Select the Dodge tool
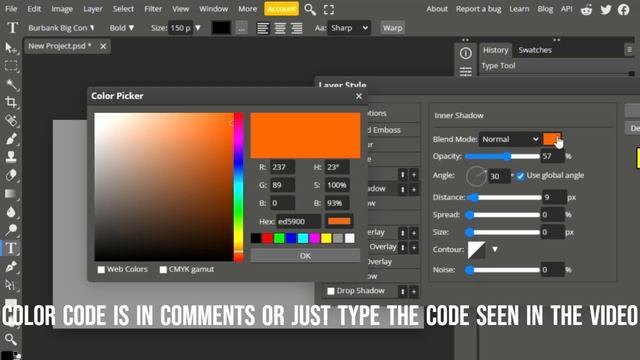This screenshot has width=640, height=360. (11, 230)
